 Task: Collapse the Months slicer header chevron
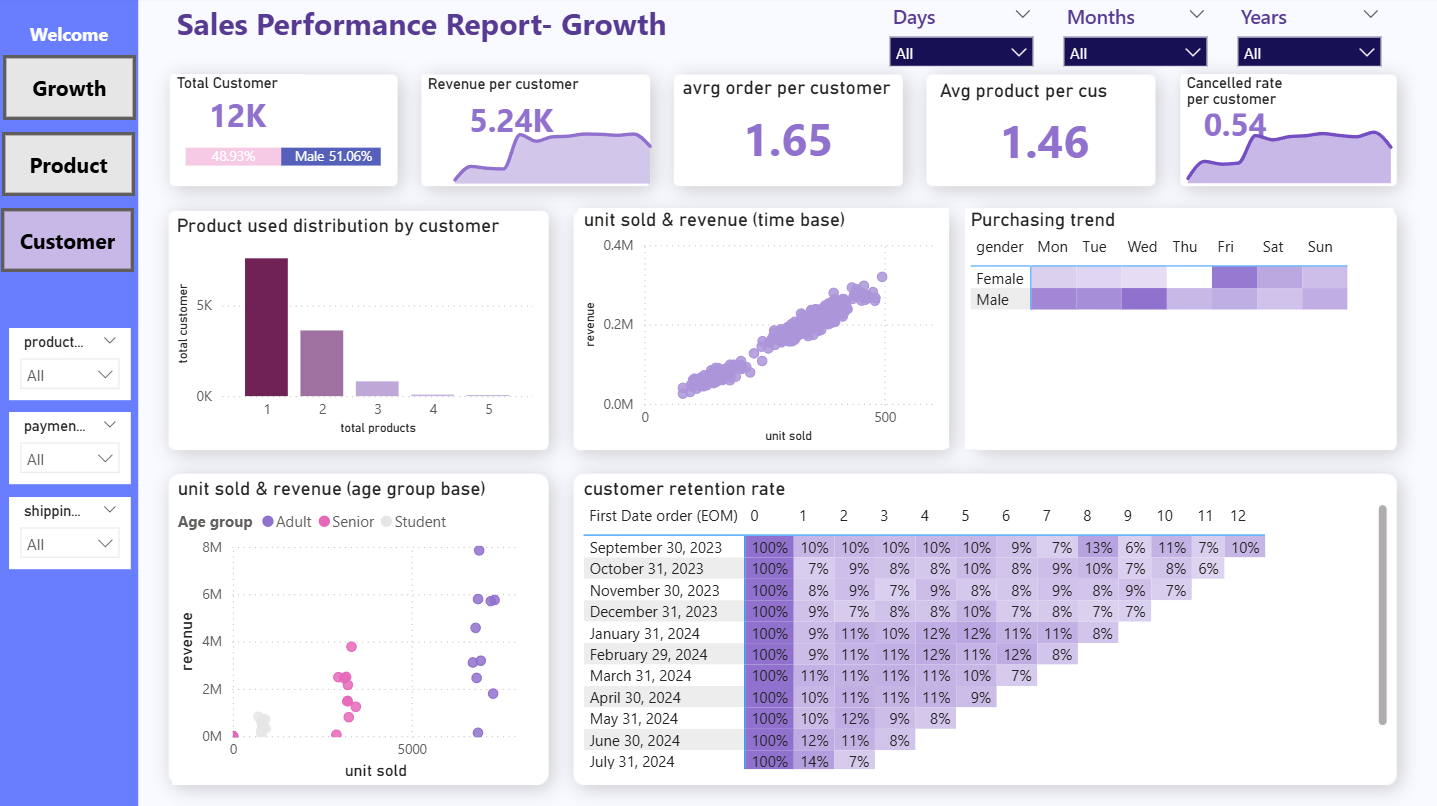tap(1197, 14)
